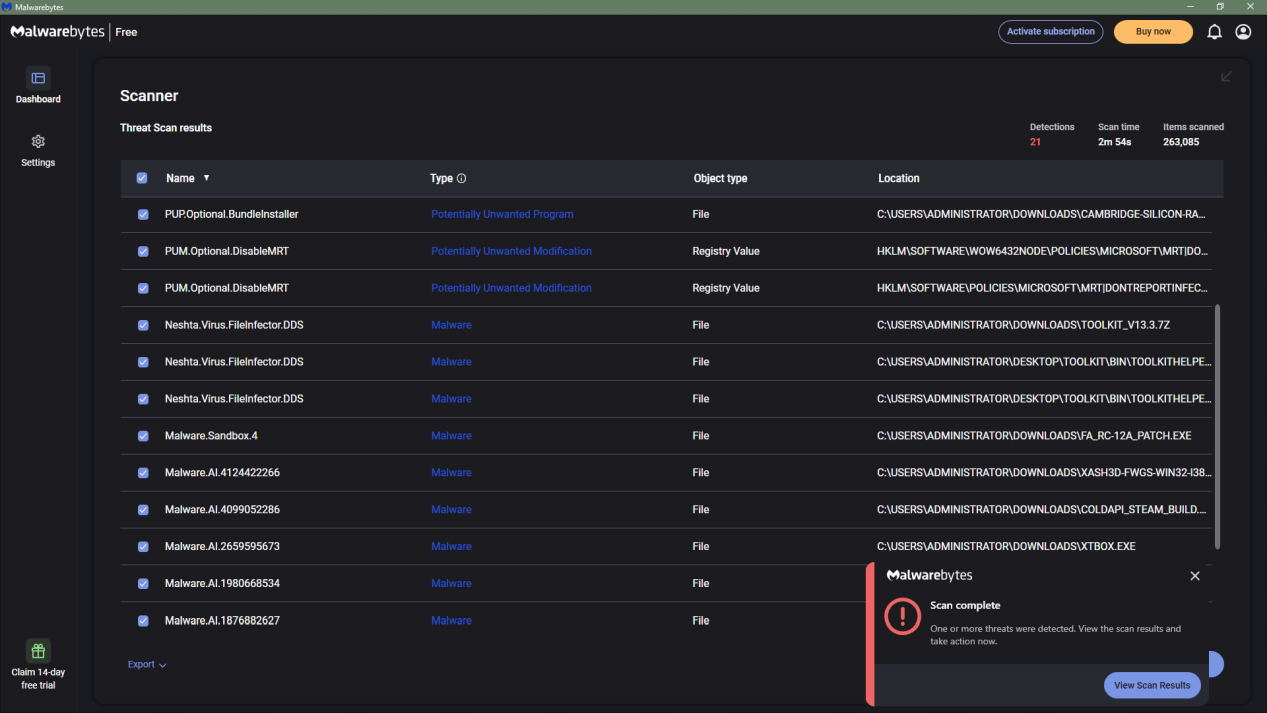This screenshot has width=1267, height=713.
Task: Click the results list vertical scrollbar
Action: tap(1217, 427)
